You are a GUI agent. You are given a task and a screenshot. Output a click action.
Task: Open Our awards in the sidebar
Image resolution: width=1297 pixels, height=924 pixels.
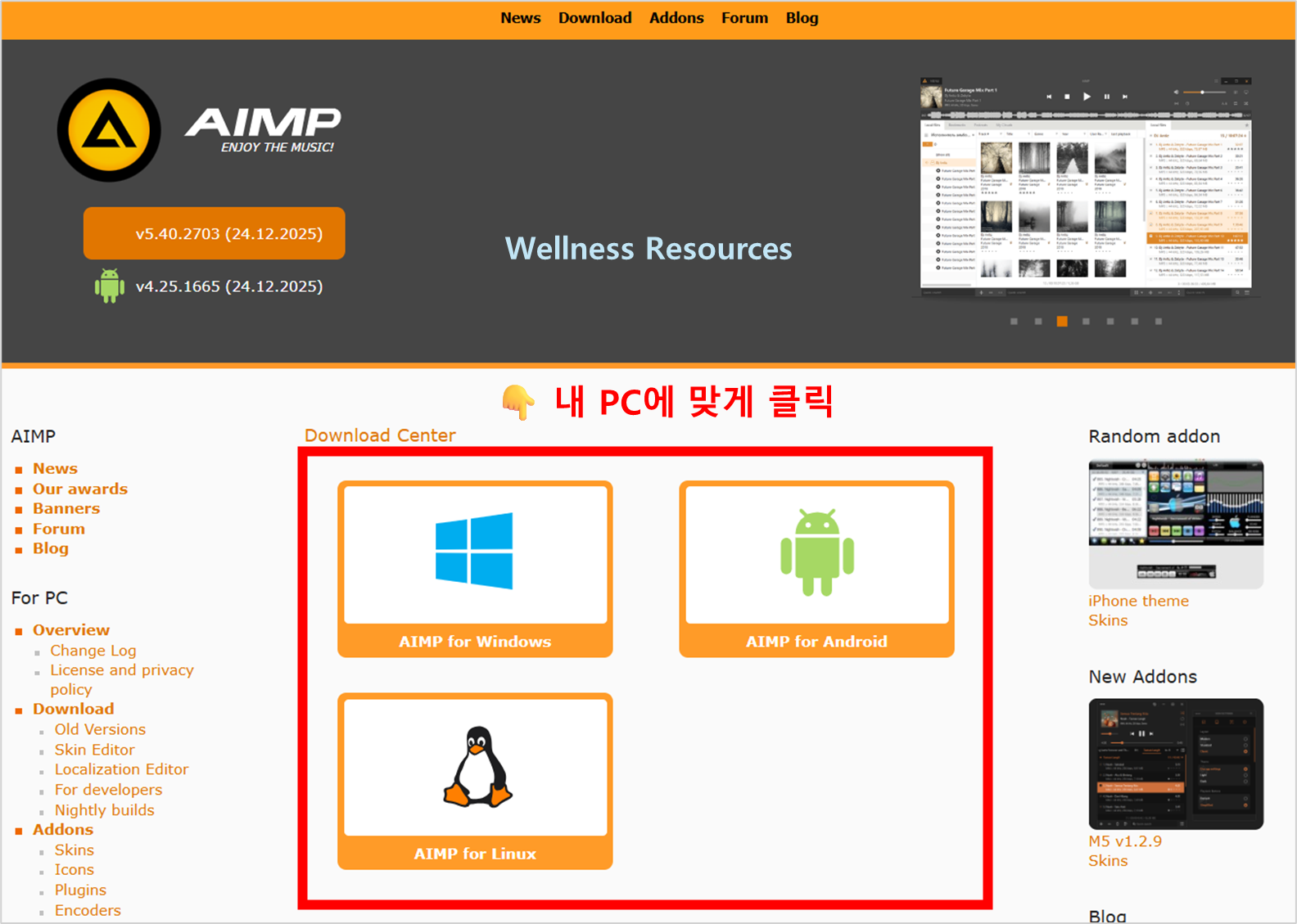(80, 489)
